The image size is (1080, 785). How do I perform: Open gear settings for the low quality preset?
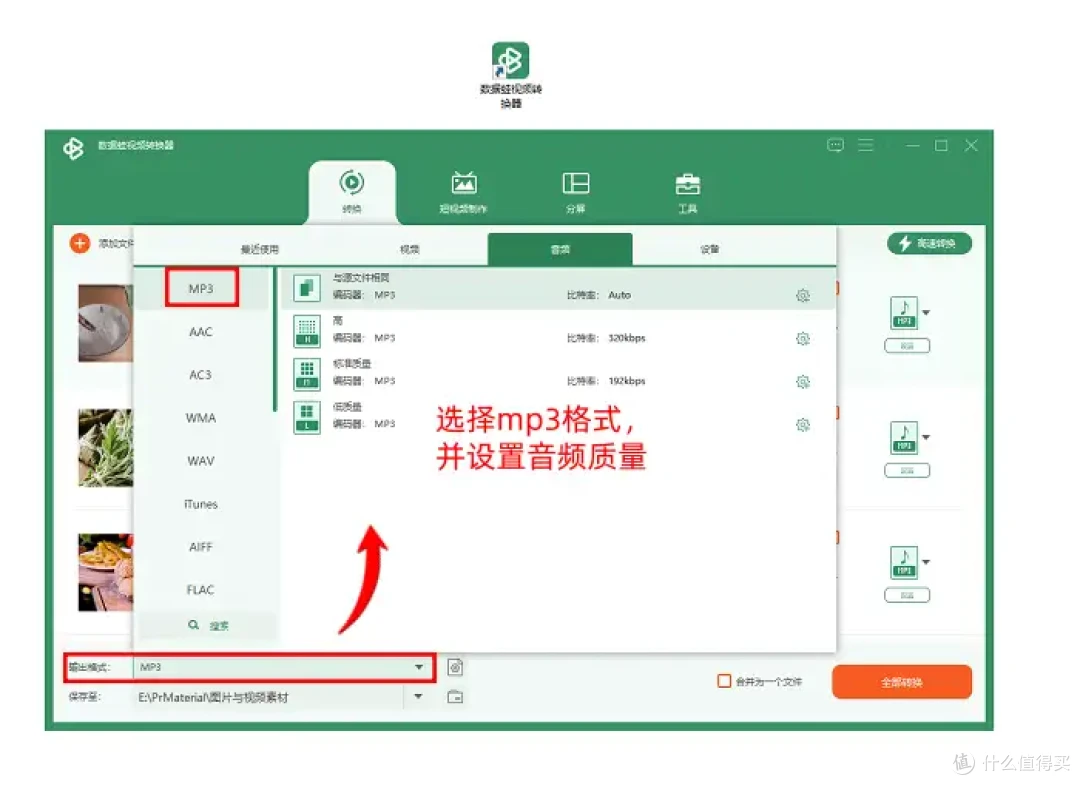pyautogui.click(x=802, y=425)
